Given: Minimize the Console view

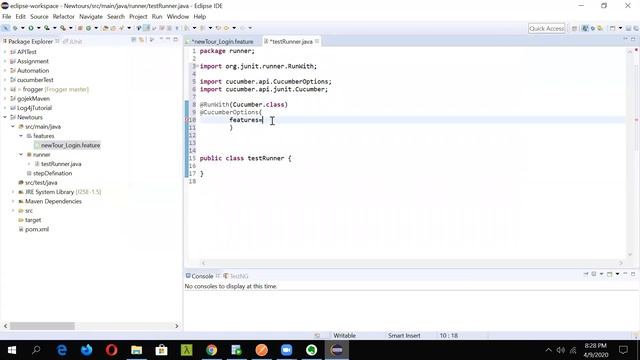Looking at the screenshot, I should [x=625, y=273].
